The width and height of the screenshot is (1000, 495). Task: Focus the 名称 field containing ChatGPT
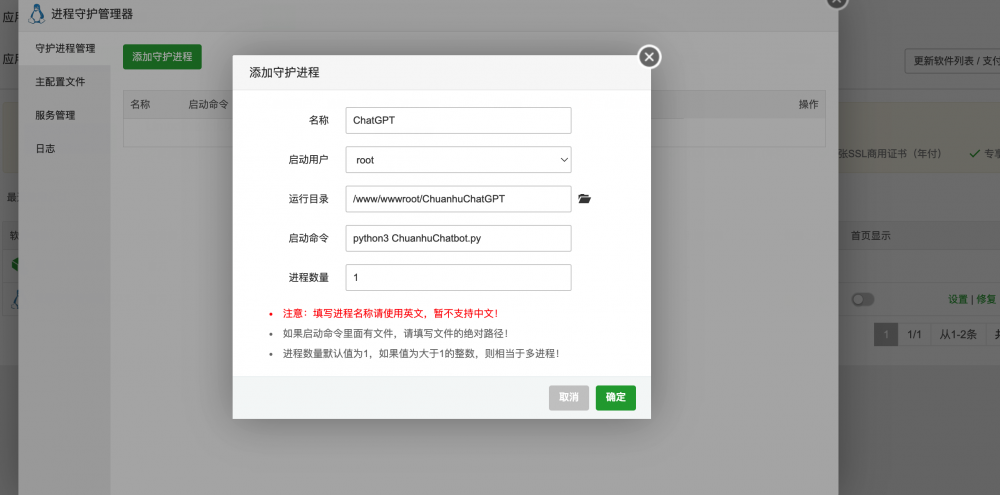tap(458, 120)
